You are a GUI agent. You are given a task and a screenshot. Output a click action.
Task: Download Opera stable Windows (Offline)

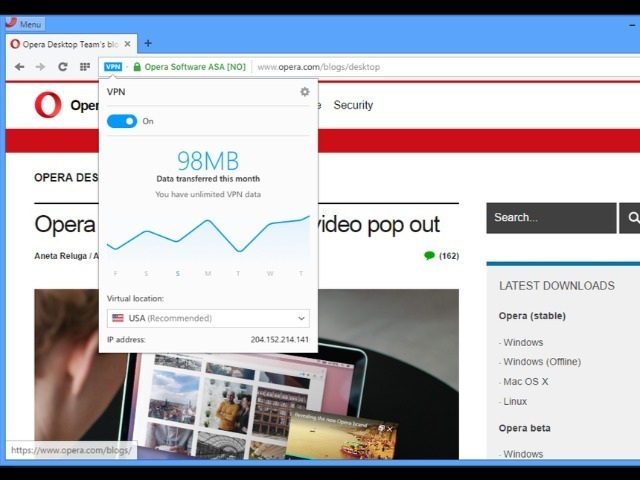pos(542,362)
